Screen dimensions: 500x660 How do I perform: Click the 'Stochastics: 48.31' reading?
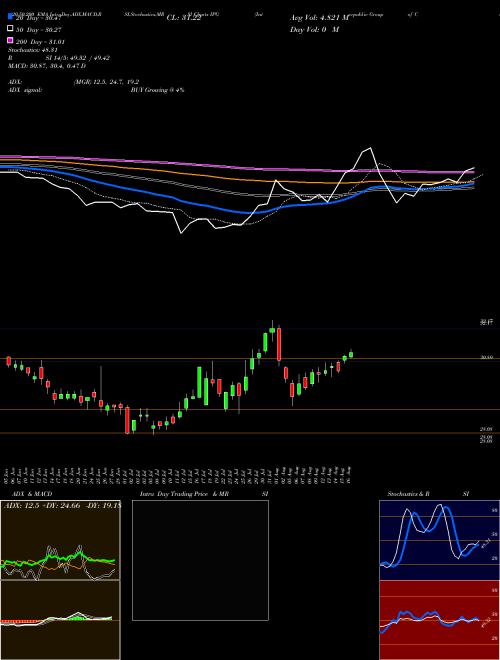coord(32,50)
